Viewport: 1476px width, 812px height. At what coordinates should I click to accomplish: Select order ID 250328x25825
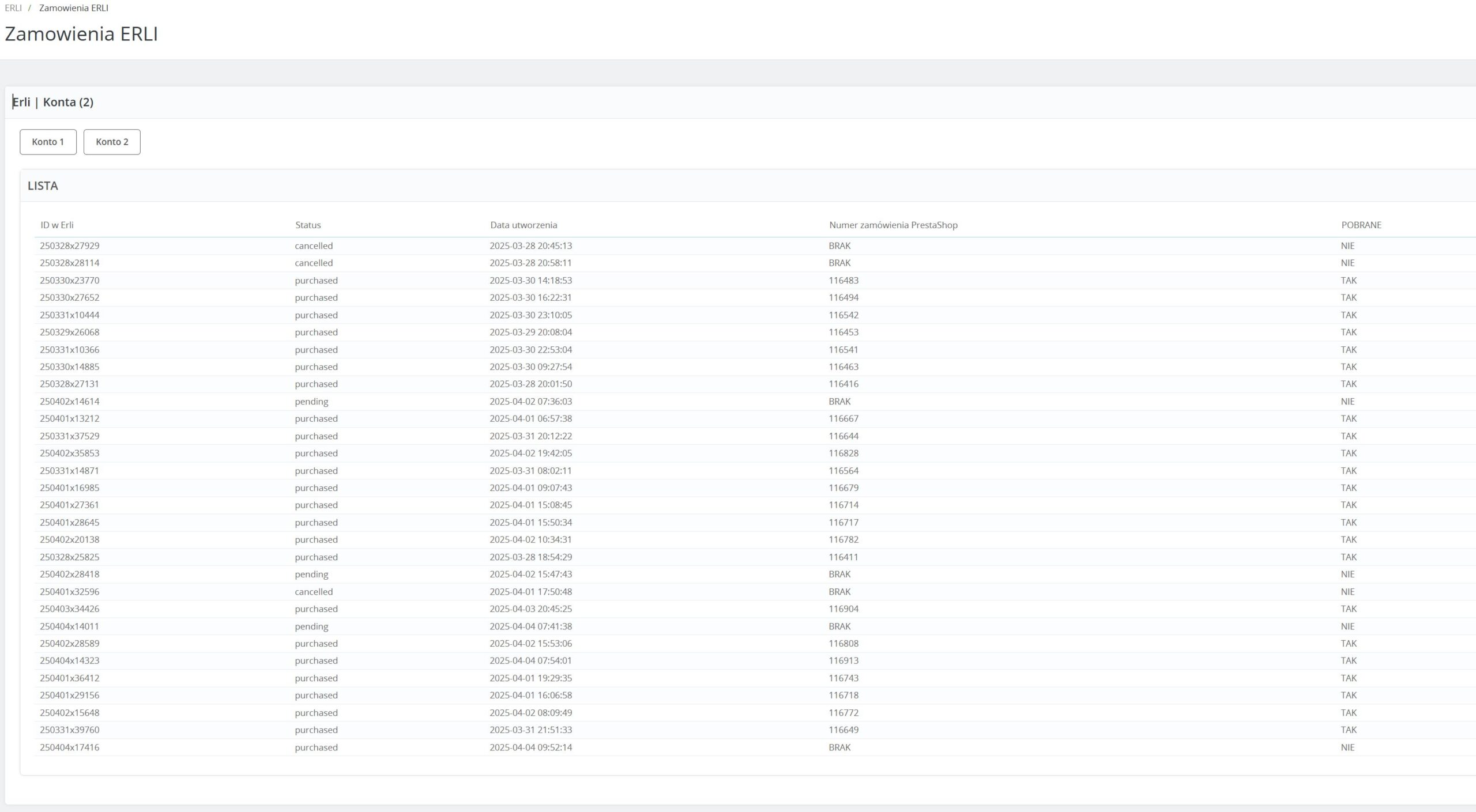(70, 557)
